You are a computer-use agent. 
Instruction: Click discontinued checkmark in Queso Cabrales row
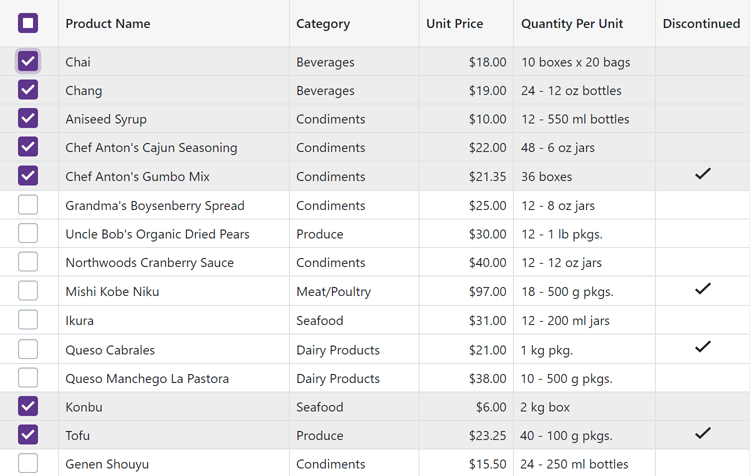702,347
